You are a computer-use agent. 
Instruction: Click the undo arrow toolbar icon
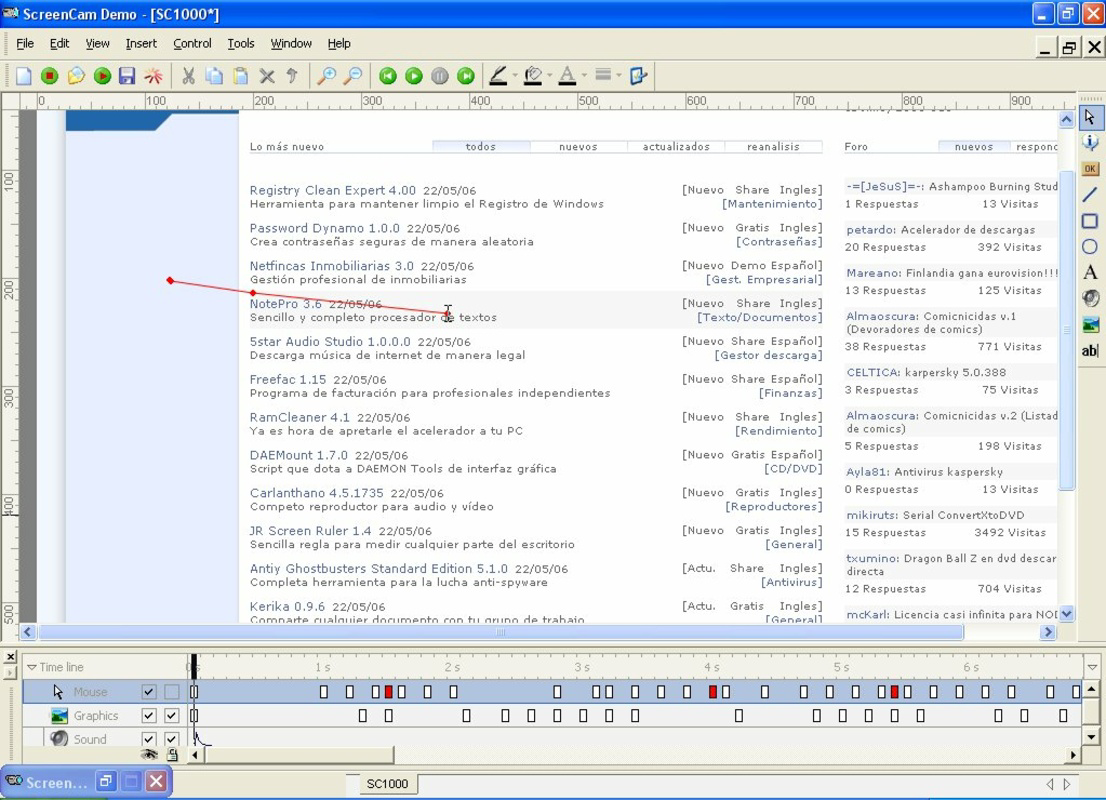pos(292,76)
